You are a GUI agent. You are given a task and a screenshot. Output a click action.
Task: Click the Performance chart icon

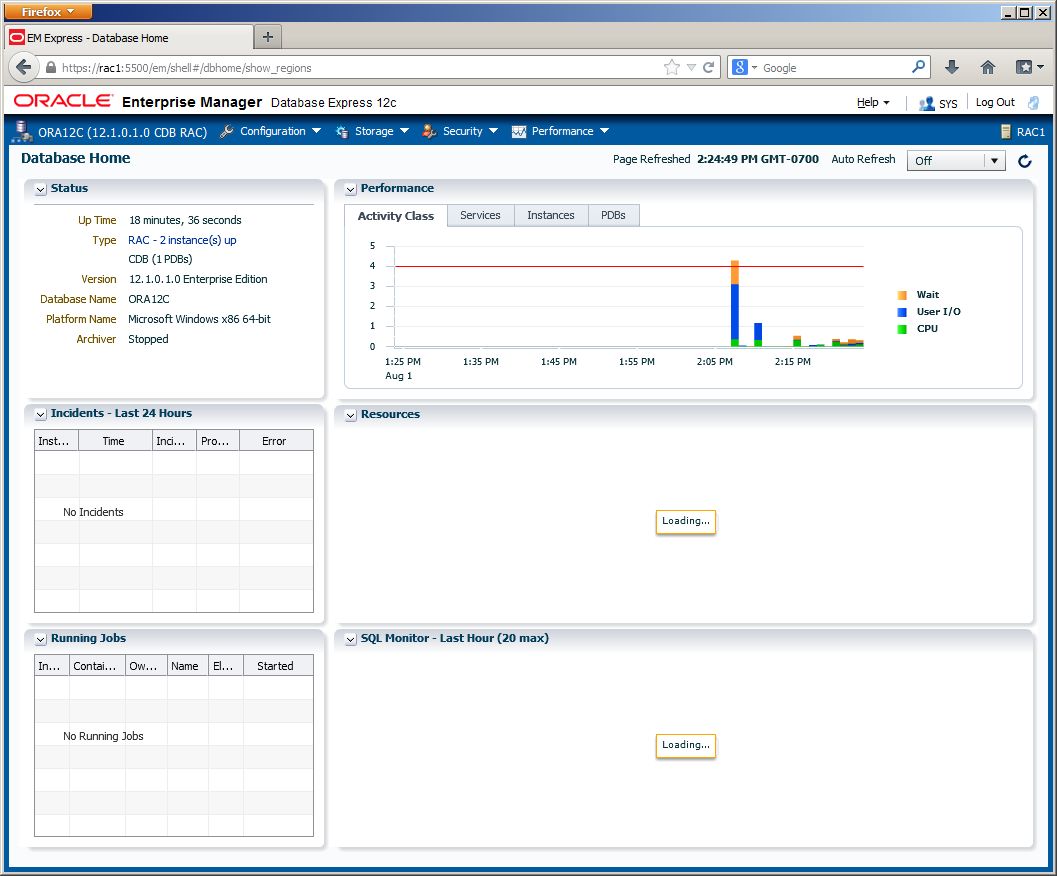[x=518, y=132]
